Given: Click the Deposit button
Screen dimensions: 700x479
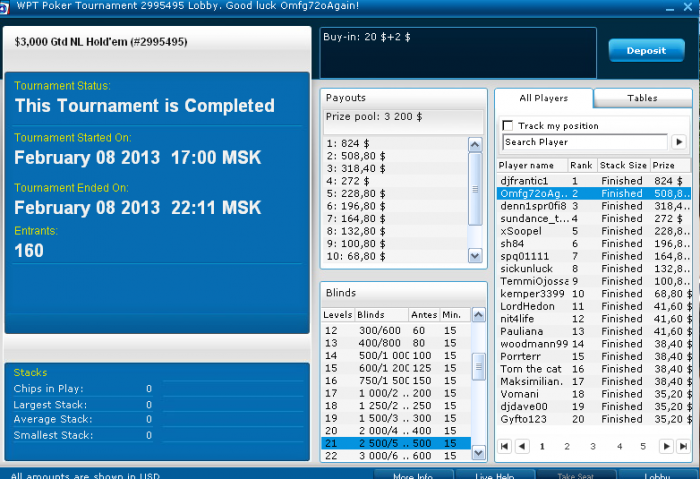Looking at the screenshot, I should [x=646, y=50].
